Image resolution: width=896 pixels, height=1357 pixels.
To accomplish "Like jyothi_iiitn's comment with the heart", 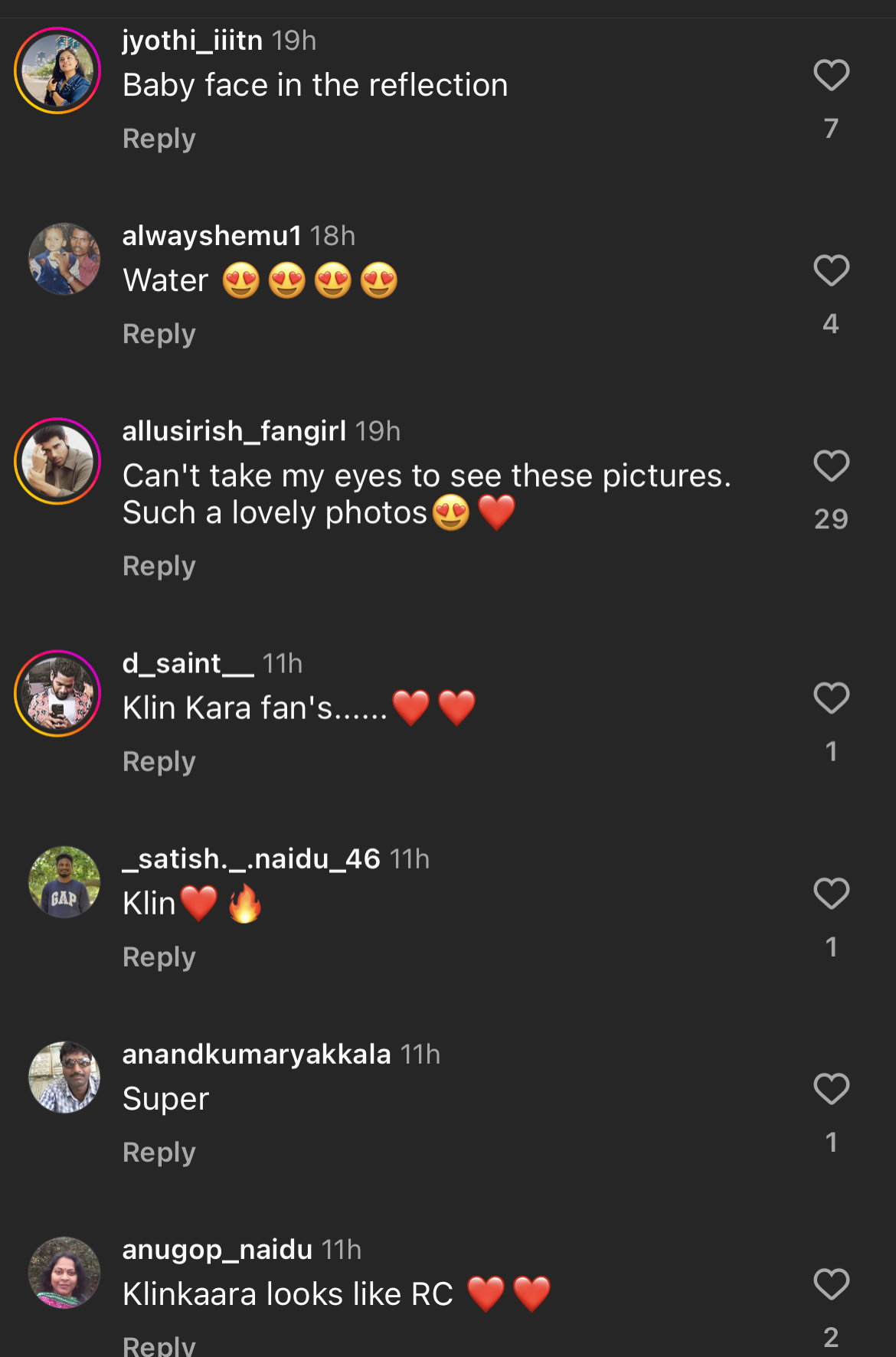I will click(x=831, y=75).
